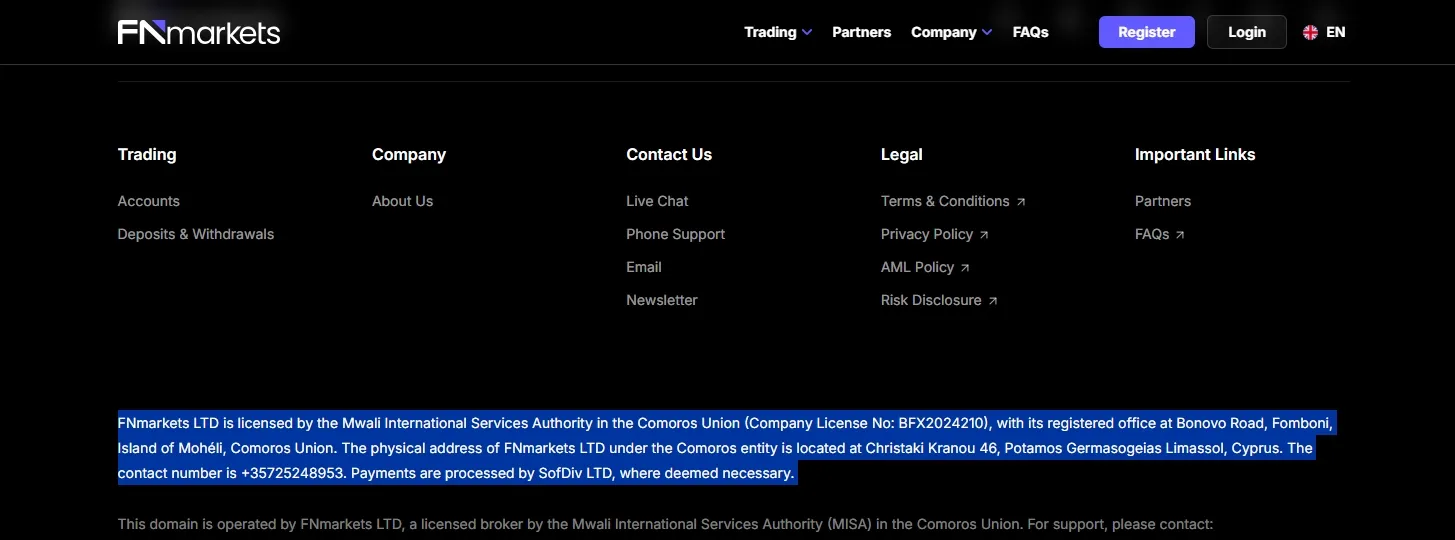Start Live Chat from Contact Us
Screen dimensions: 1455x540
[657, 201]
